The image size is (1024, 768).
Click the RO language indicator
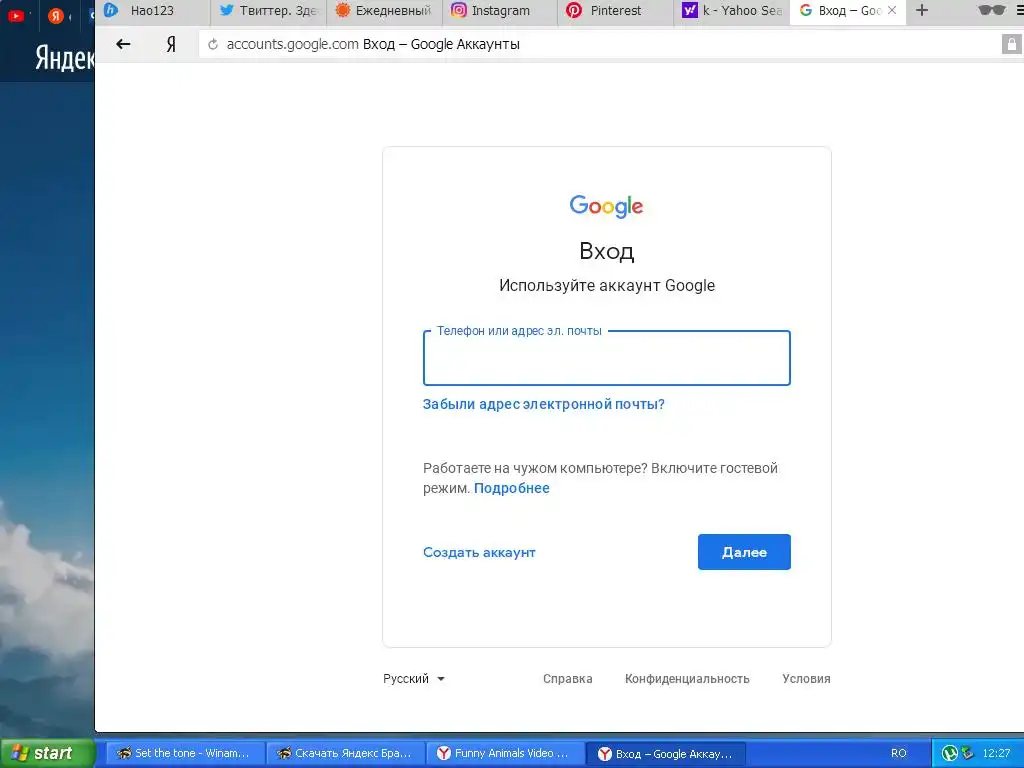[x=899, y=753]
